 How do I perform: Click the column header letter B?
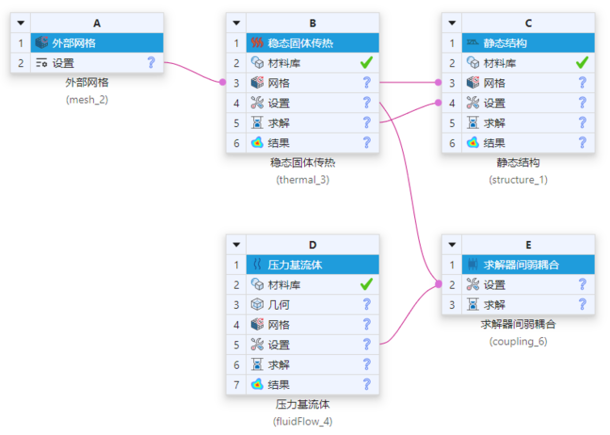(x=312, y=23)
